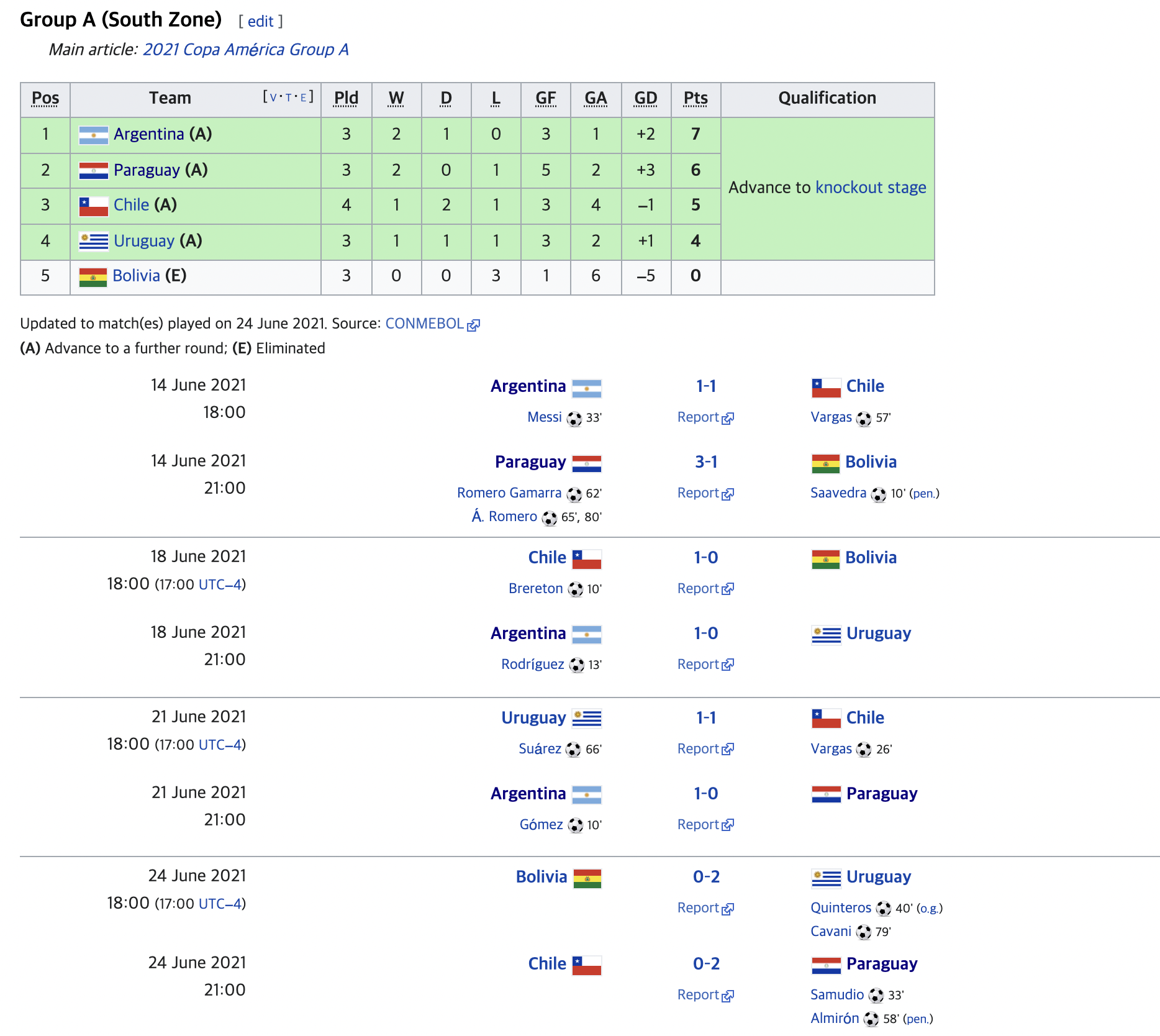1160x1036 pixels.
Task: Click the Chile flag in the standings table
Action: click(94, 206)
